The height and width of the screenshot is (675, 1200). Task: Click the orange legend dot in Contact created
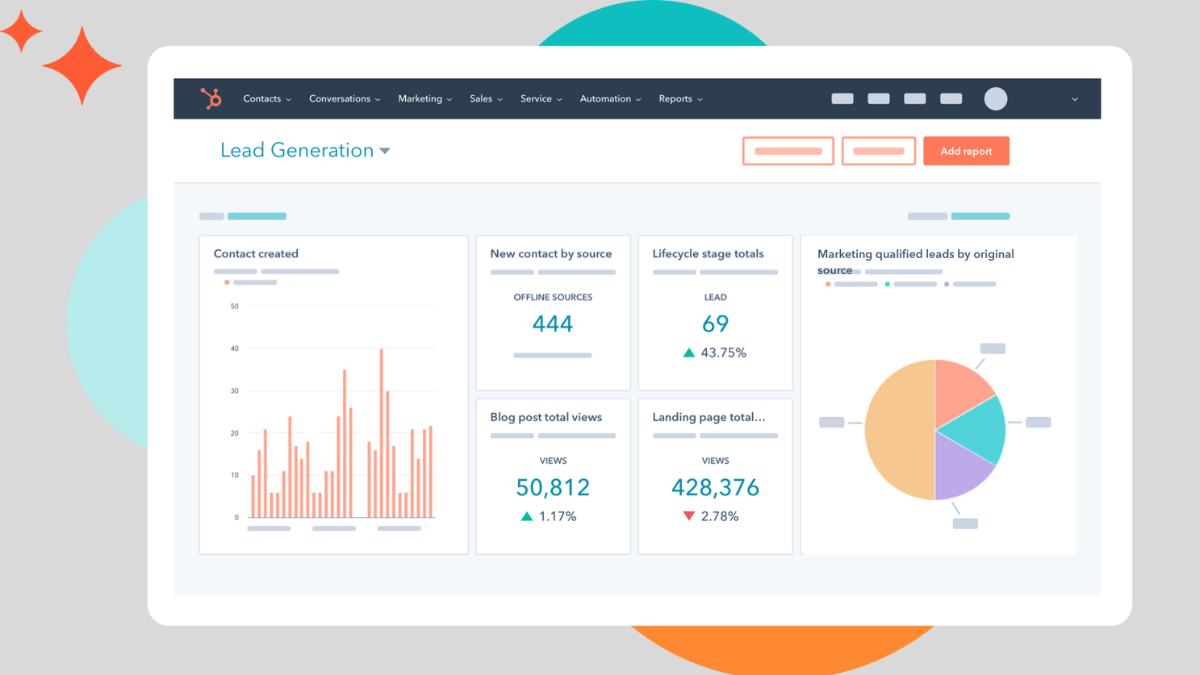pos(227,282)
